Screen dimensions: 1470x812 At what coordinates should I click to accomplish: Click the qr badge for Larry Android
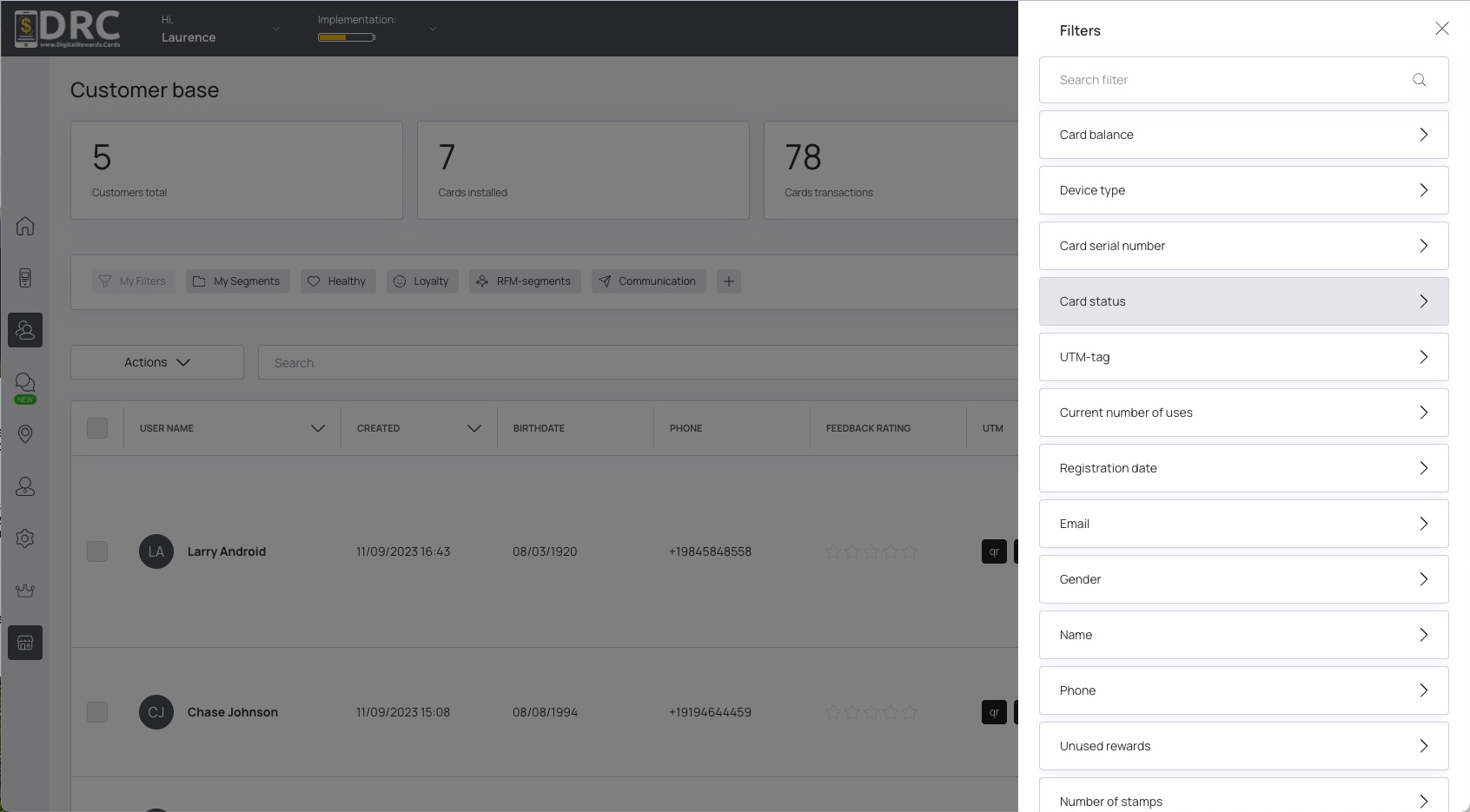994,551
